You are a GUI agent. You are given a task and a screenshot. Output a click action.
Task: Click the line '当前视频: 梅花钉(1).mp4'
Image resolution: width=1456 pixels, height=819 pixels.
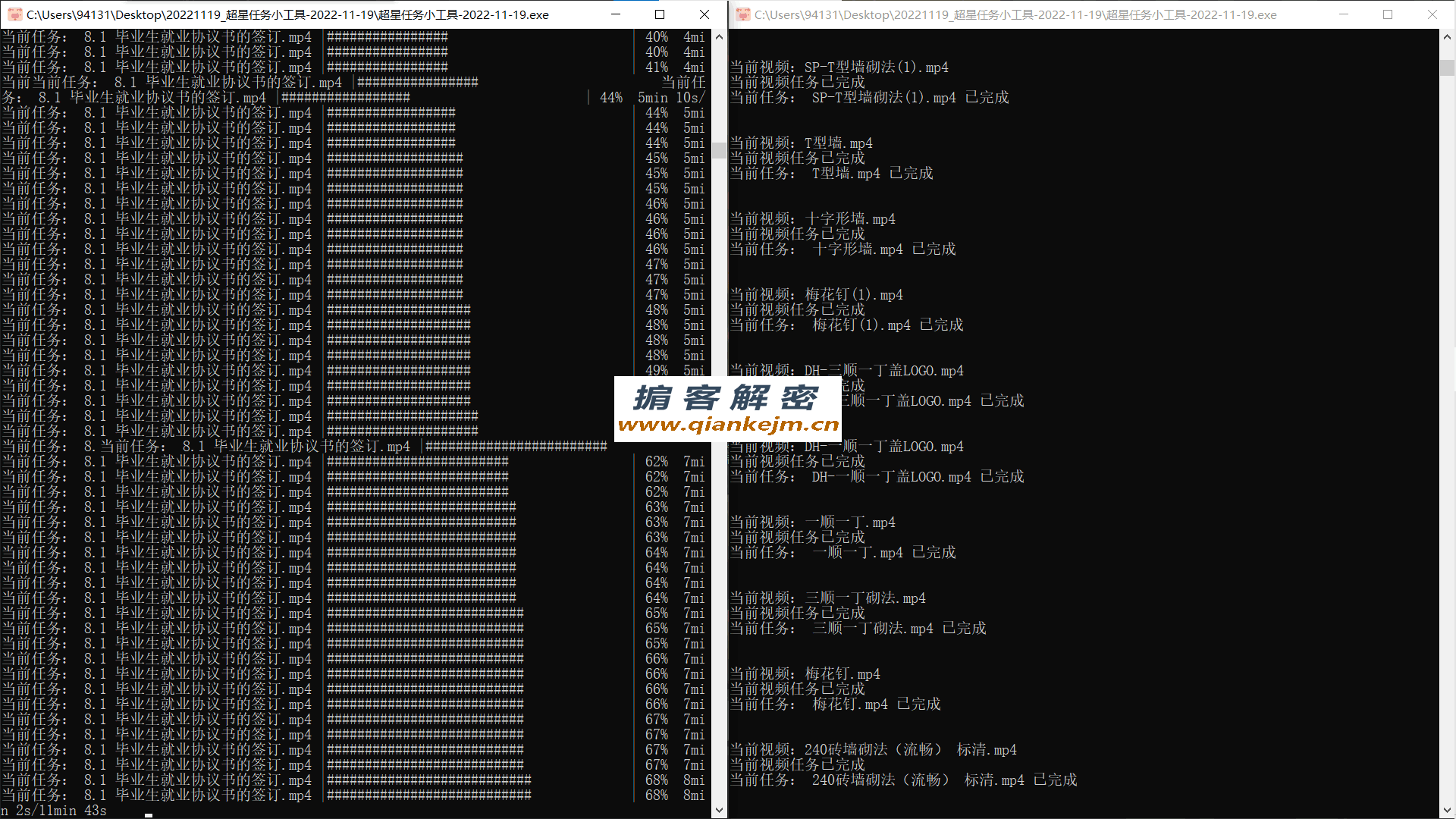816,295
